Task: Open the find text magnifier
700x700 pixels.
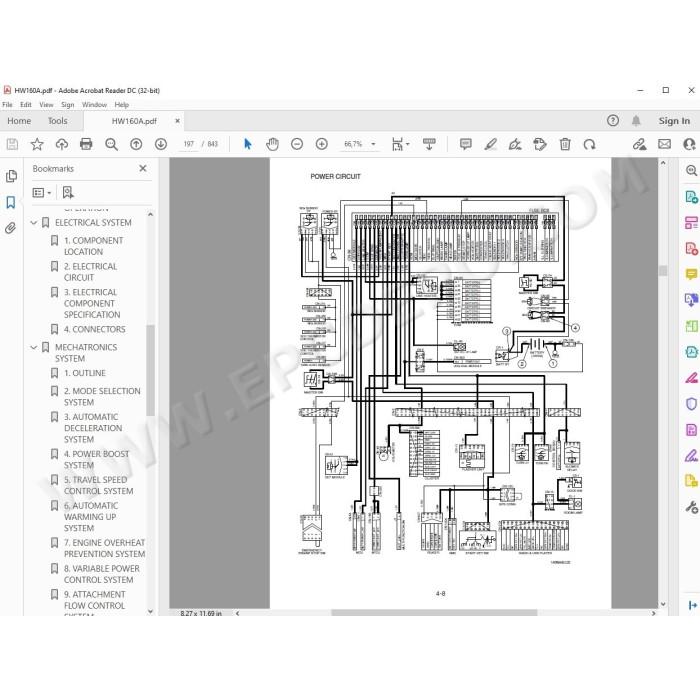Action: pos(111,144)
